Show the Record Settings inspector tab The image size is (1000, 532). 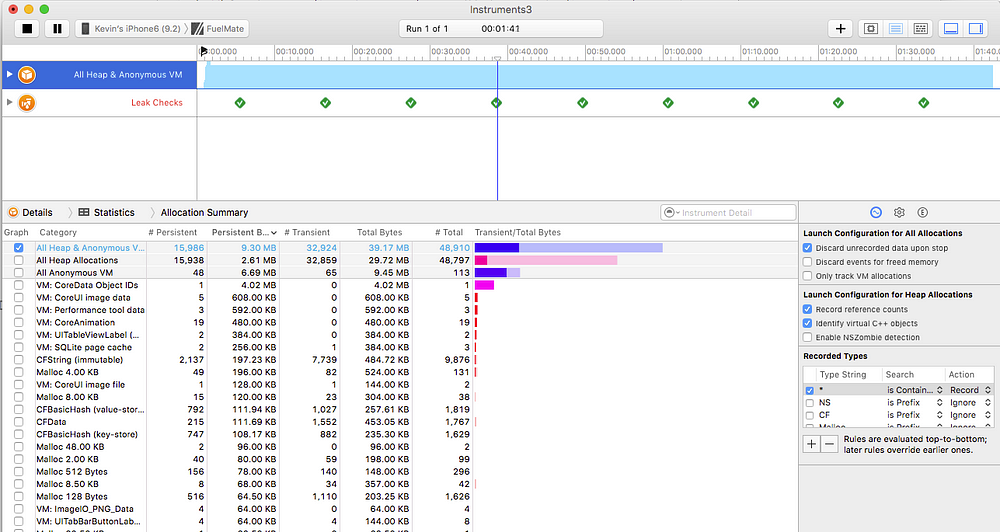[876, 212]
